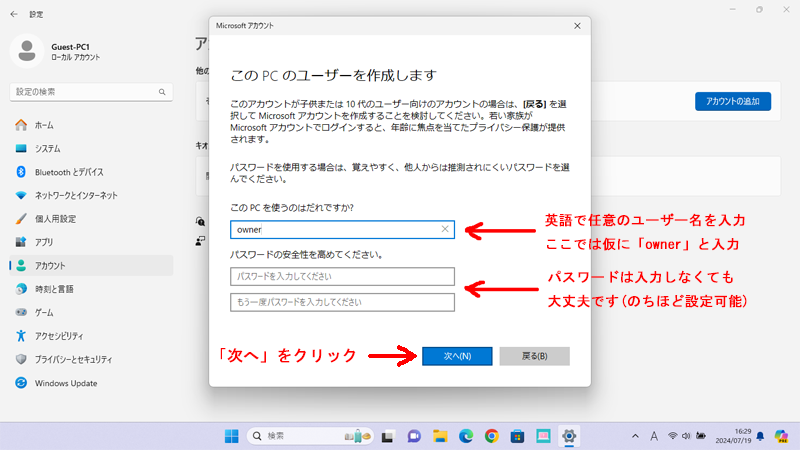Open ホーム in settings sidebar
The image size is (800, 450).
click(x=44, y=125)
